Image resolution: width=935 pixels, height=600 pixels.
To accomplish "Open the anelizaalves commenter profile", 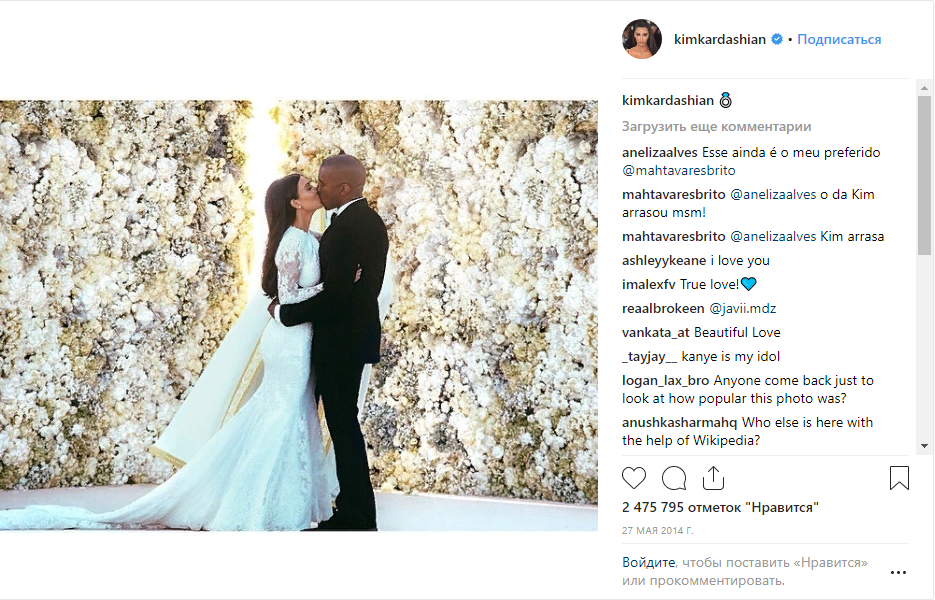I will tap(660, 153).
